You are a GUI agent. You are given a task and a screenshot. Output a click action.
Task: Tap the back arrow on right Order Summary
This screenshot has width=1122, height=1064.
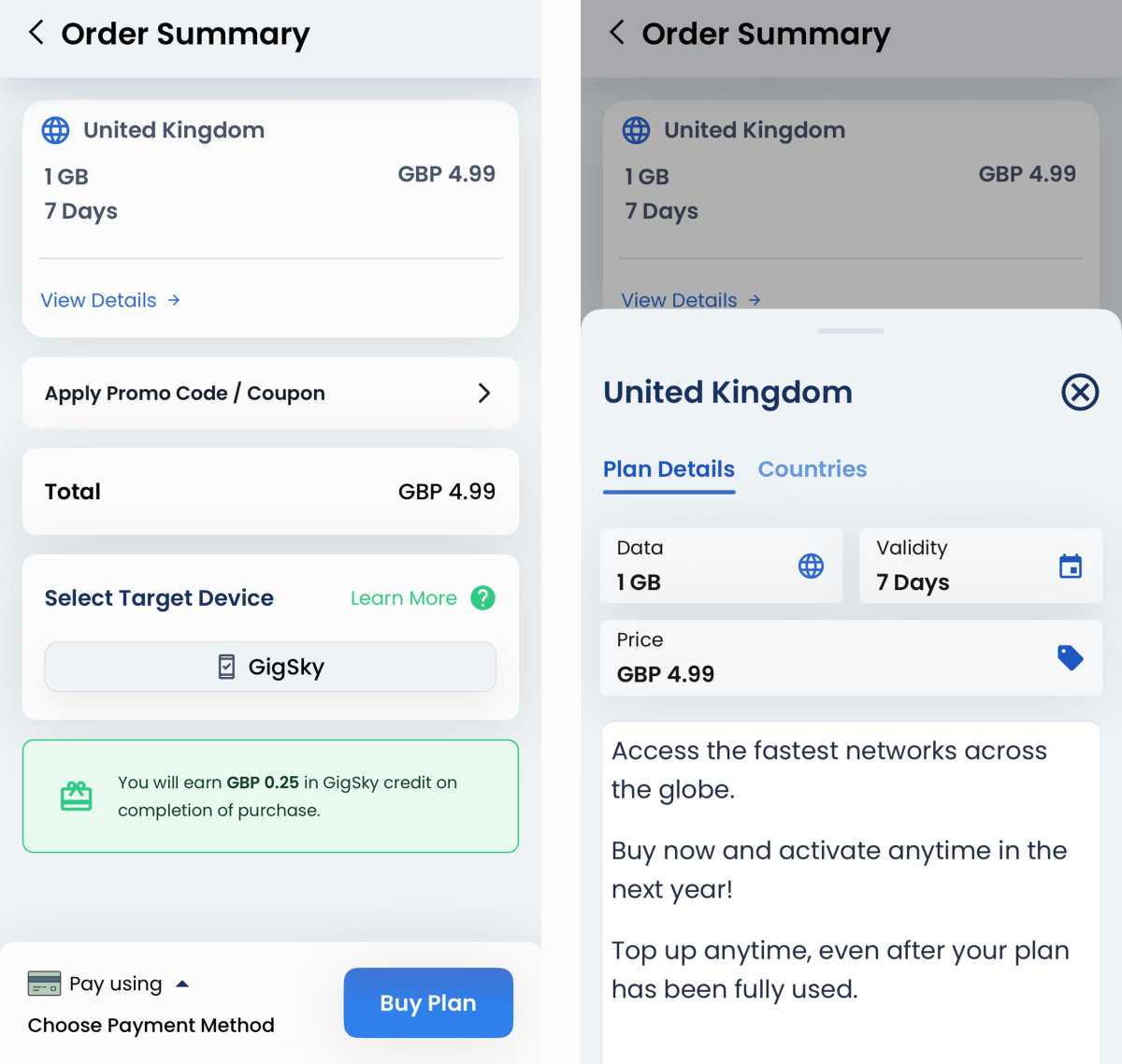pos(617,33)
